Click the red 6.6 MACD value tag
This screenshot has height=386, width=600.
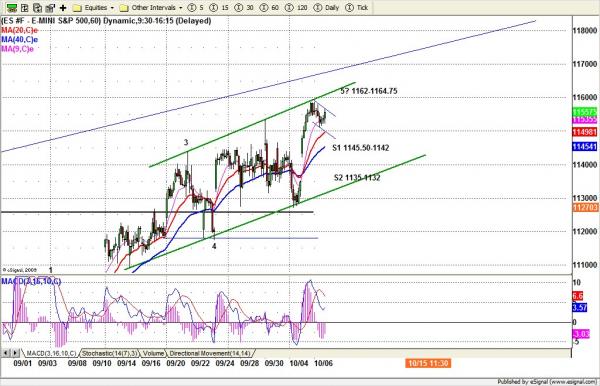point(578,296)
